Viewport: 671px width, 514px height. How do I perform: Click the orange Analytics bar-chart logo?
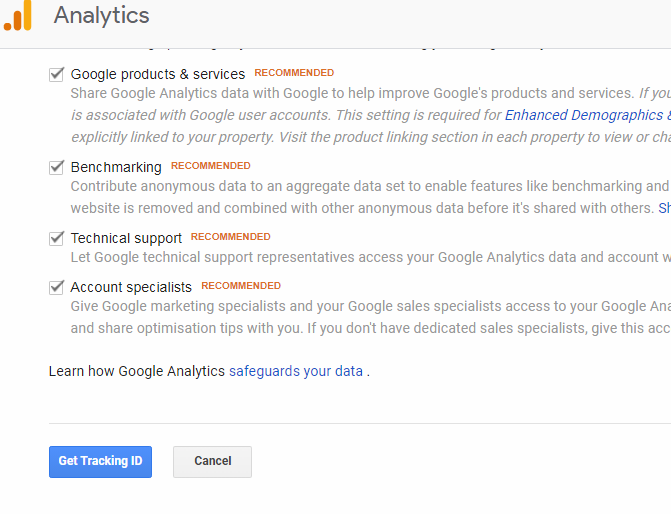point(18,16)
